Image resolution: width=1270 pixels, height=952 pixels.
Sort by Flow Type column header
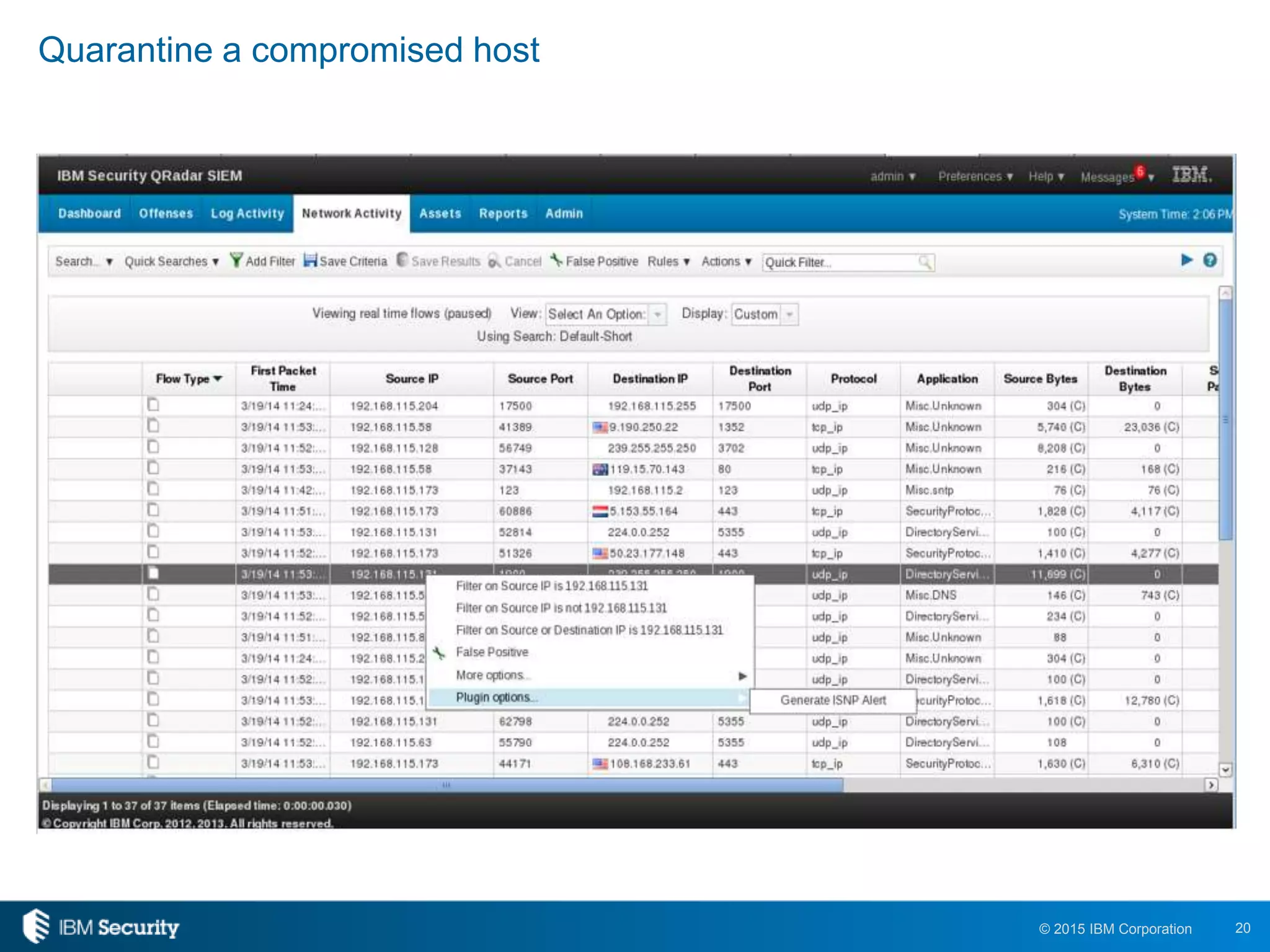coord(189,379)
